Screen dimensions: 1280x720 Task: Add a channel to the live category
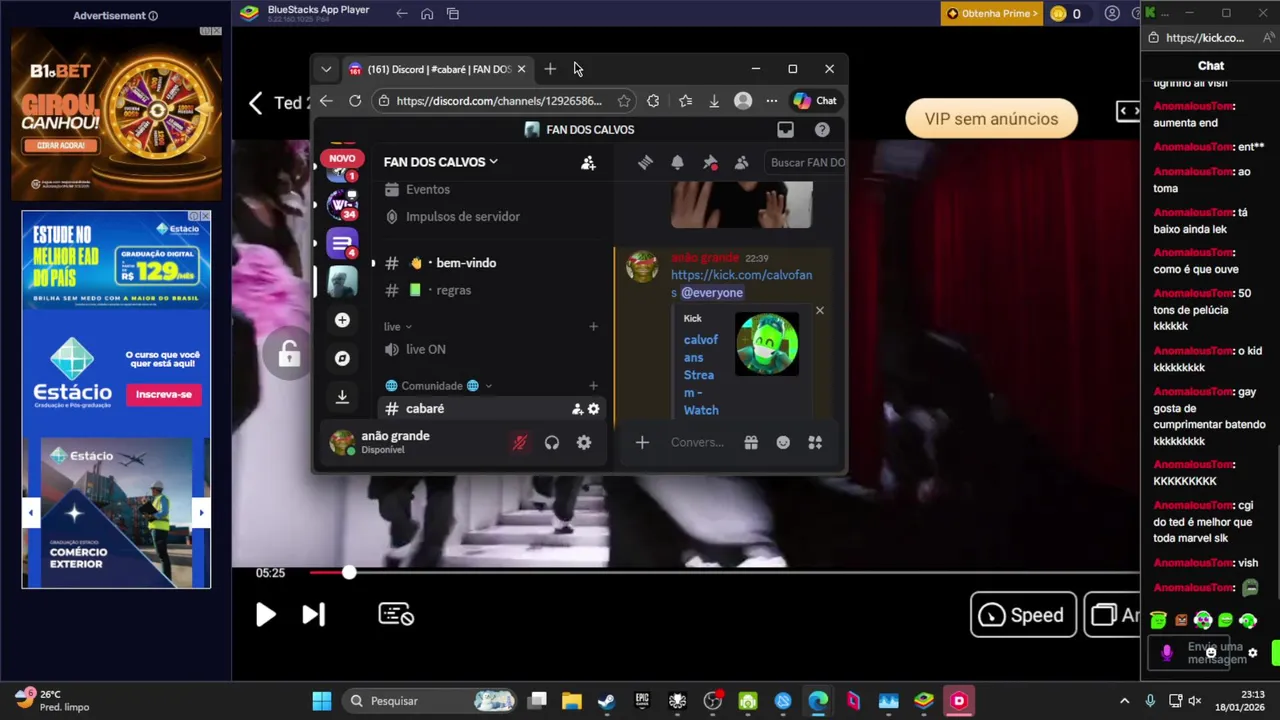[x=593, y=326]
